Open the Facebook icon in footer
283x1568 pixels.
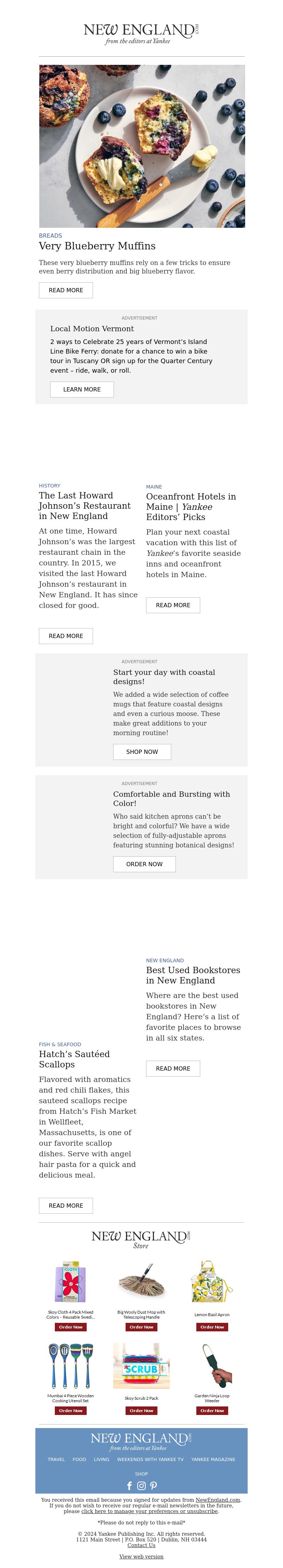click(129, 1486)
